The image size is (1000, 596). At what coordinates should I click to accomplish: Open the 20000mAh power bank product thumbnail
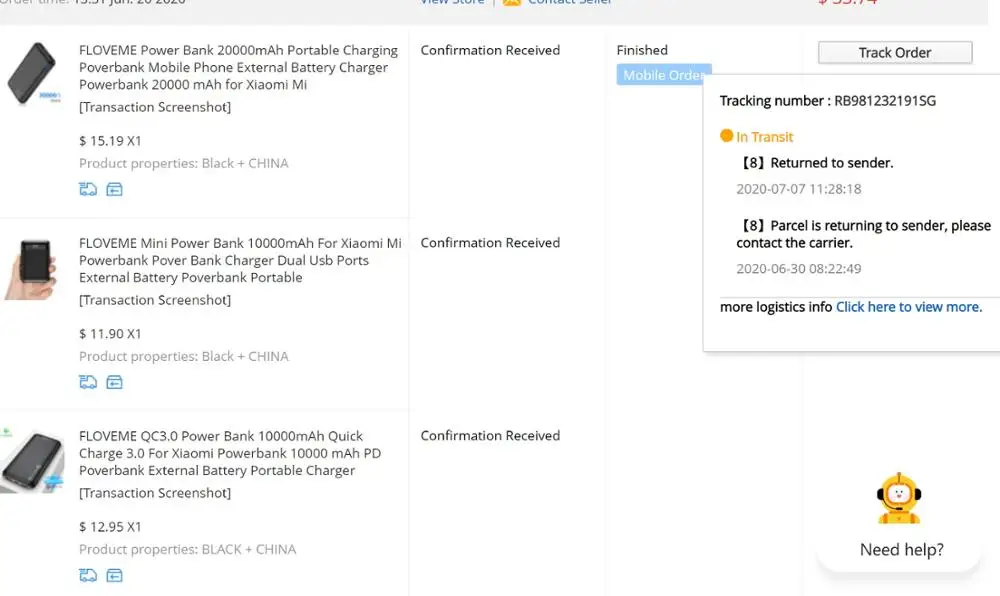(x=33, y=73)
